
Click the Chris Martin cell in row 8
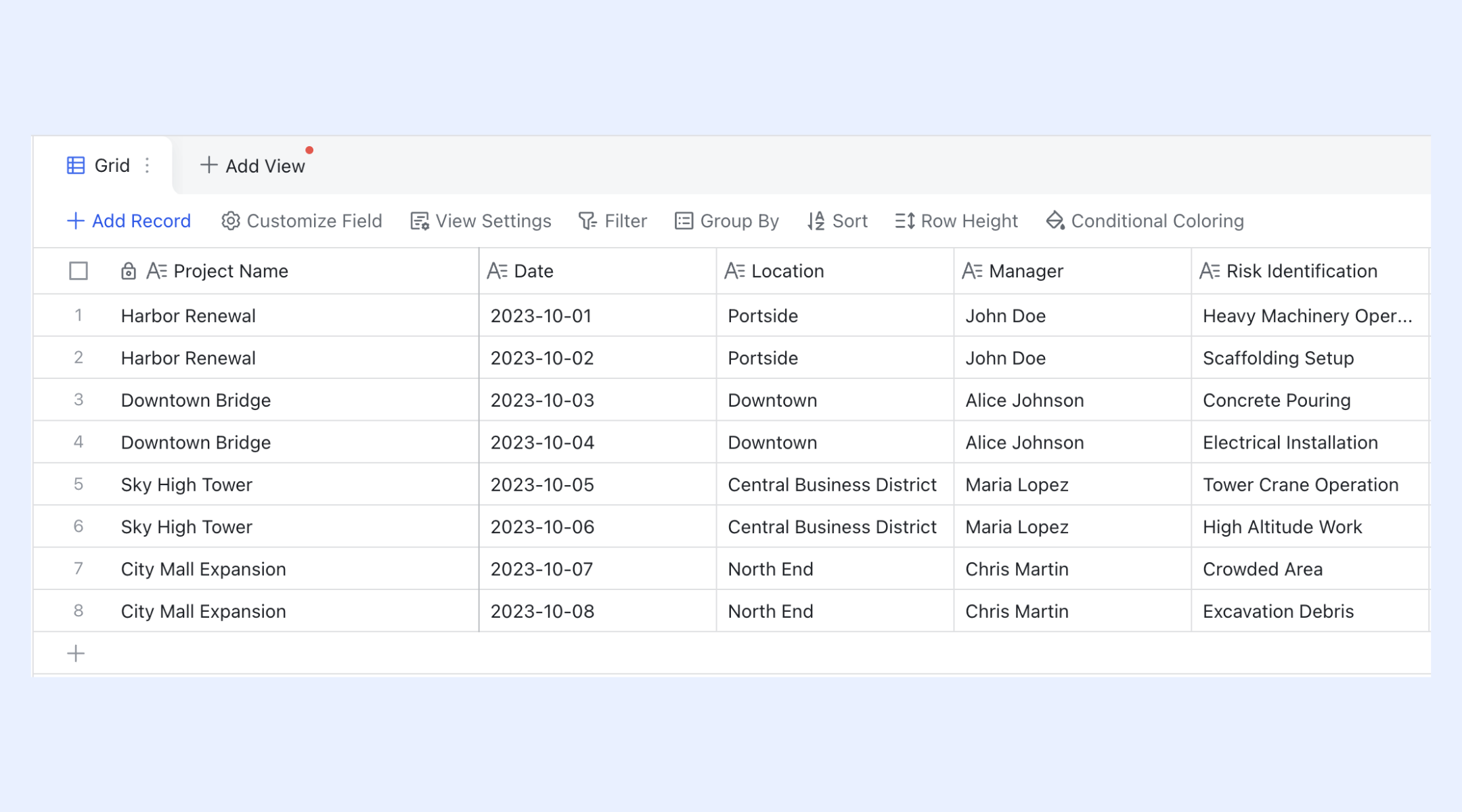[x=1073, y=611]
